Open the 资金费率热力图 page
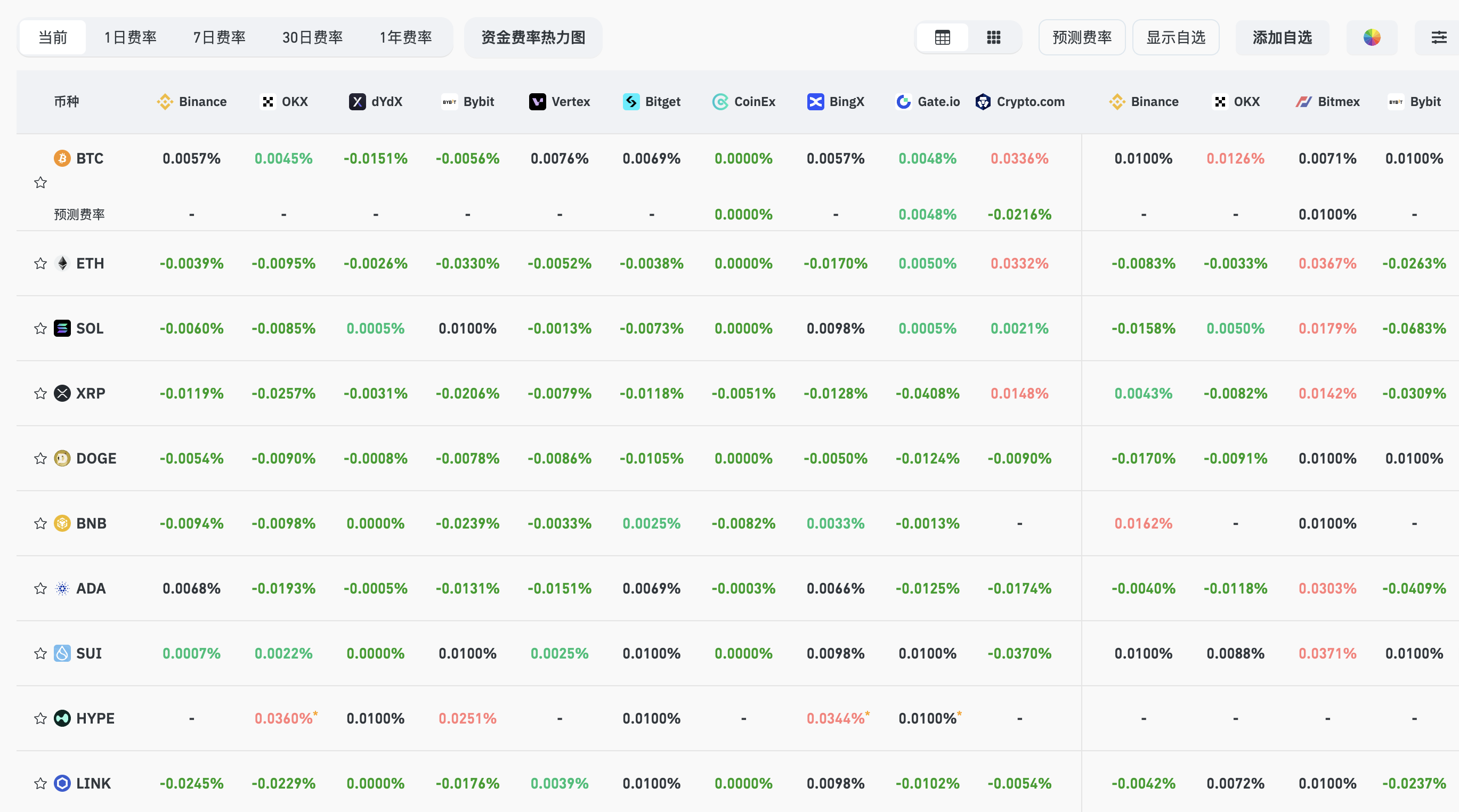Image resolution: width=1459 pixels, height=812 pixels. pyautogui.click(x=533, y=37)
